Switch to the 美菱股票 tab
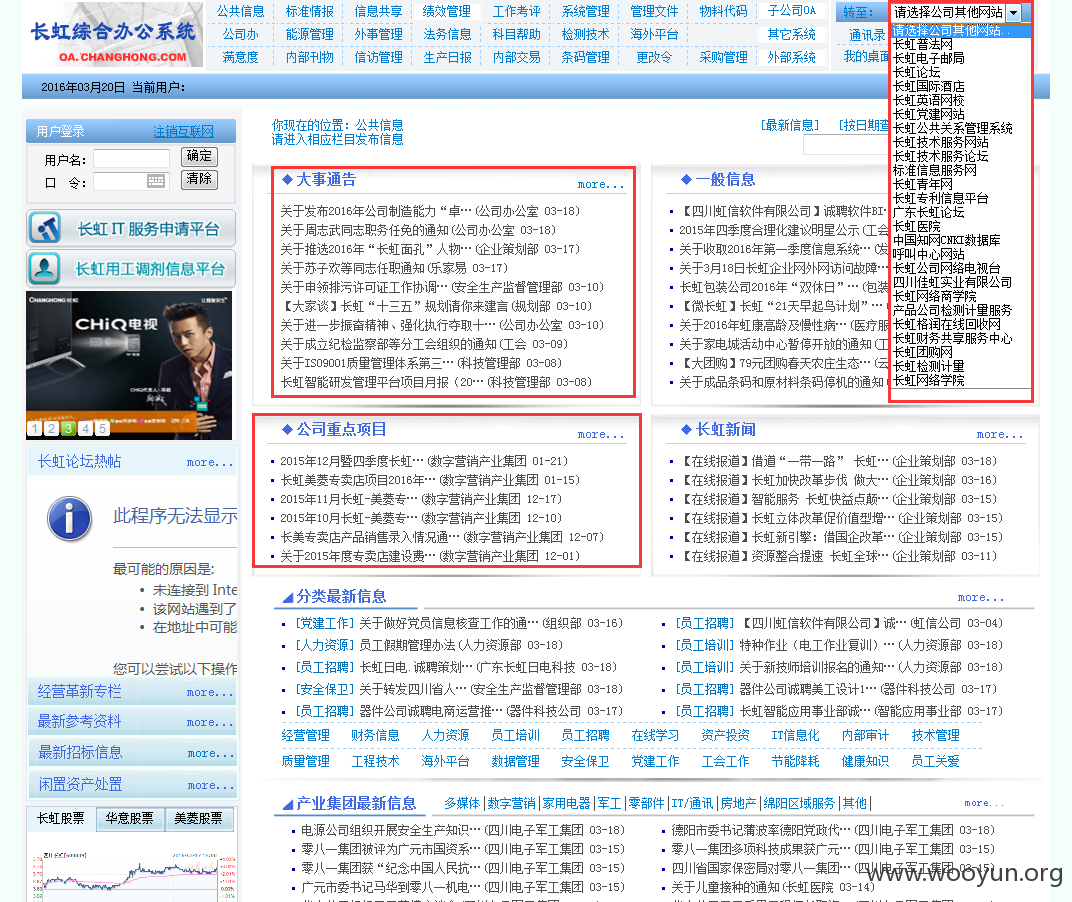 (x=198, y=819)
